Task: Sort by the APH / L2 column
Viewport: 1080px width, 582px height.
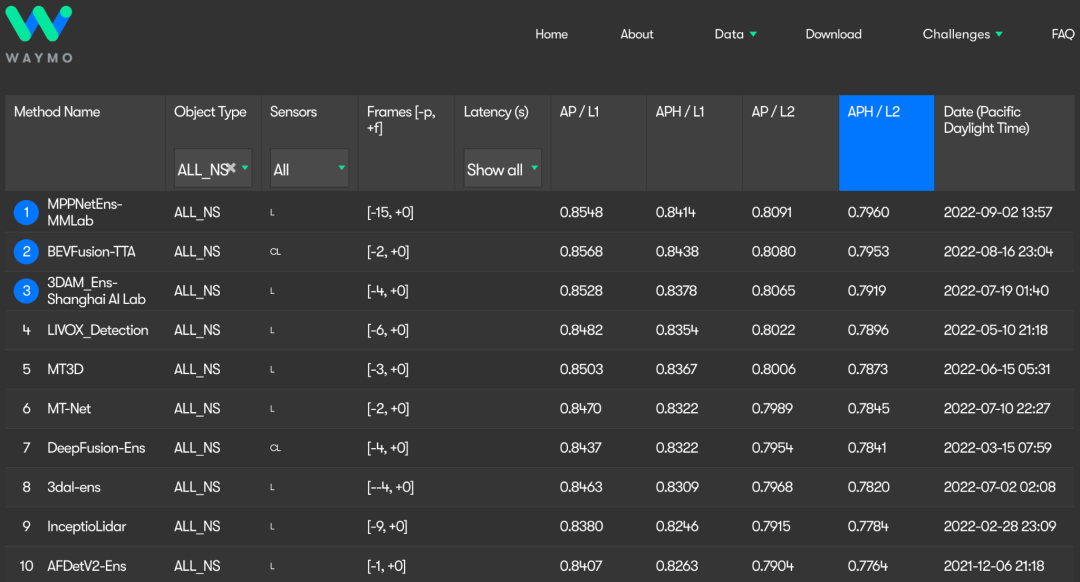Action: tap(874, 112)
